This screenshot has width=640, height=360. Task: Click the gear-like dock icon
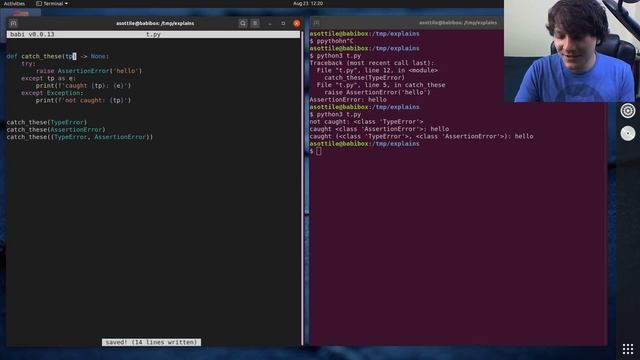(x=628, y=111)
